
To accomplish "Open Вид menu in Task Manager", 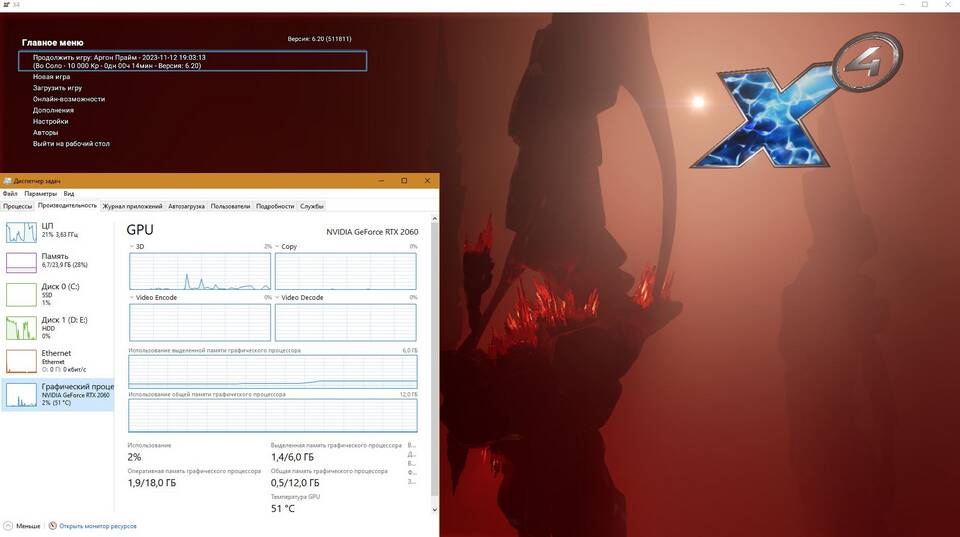I will 69,193.
